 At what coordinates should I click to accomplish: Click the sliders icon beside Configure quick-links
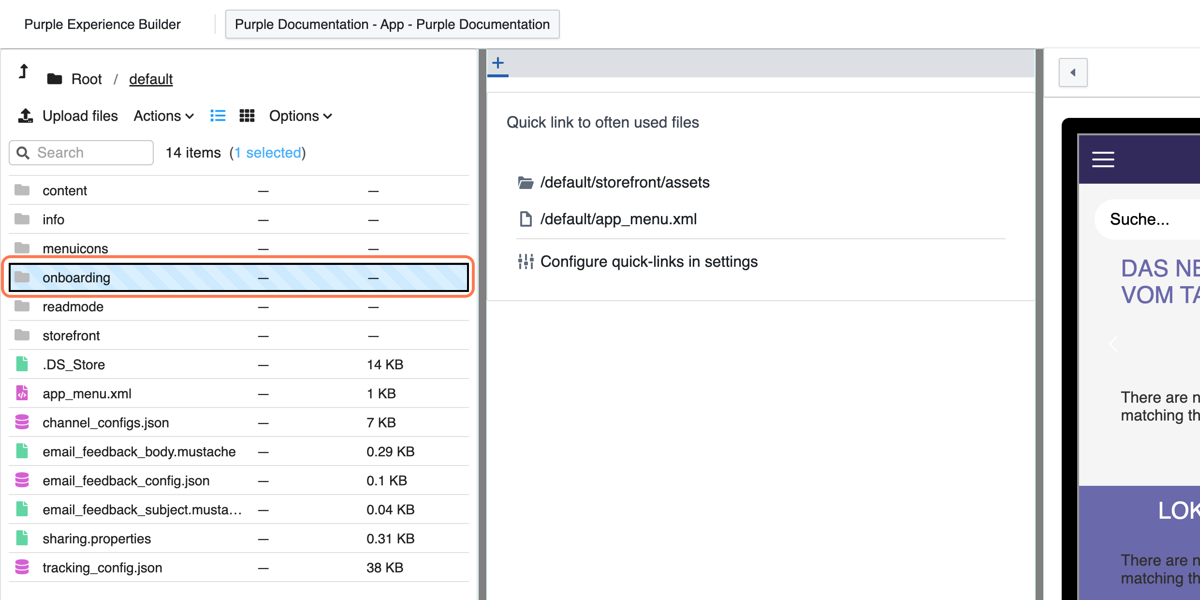526,262
